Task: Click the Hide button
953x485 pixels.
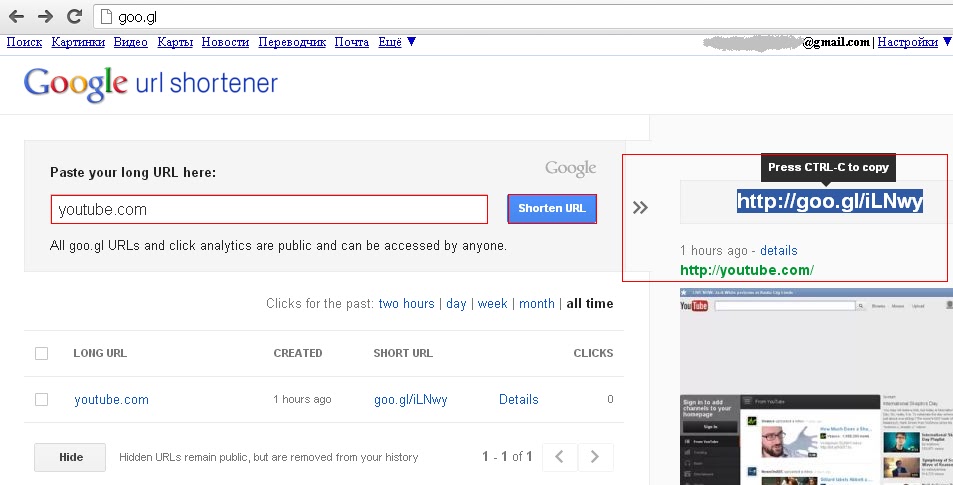Action: [70, 457]
